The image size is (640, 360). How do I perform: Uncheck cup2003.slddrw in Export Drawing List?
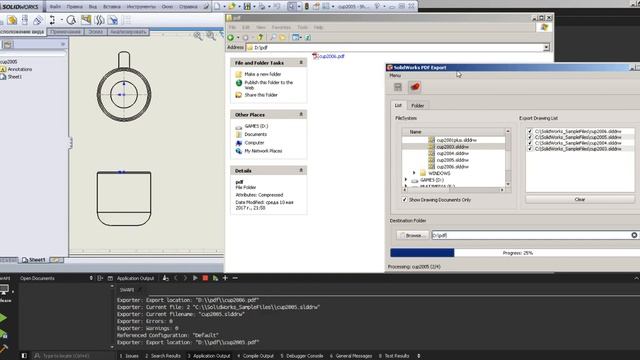click(530, 149)
